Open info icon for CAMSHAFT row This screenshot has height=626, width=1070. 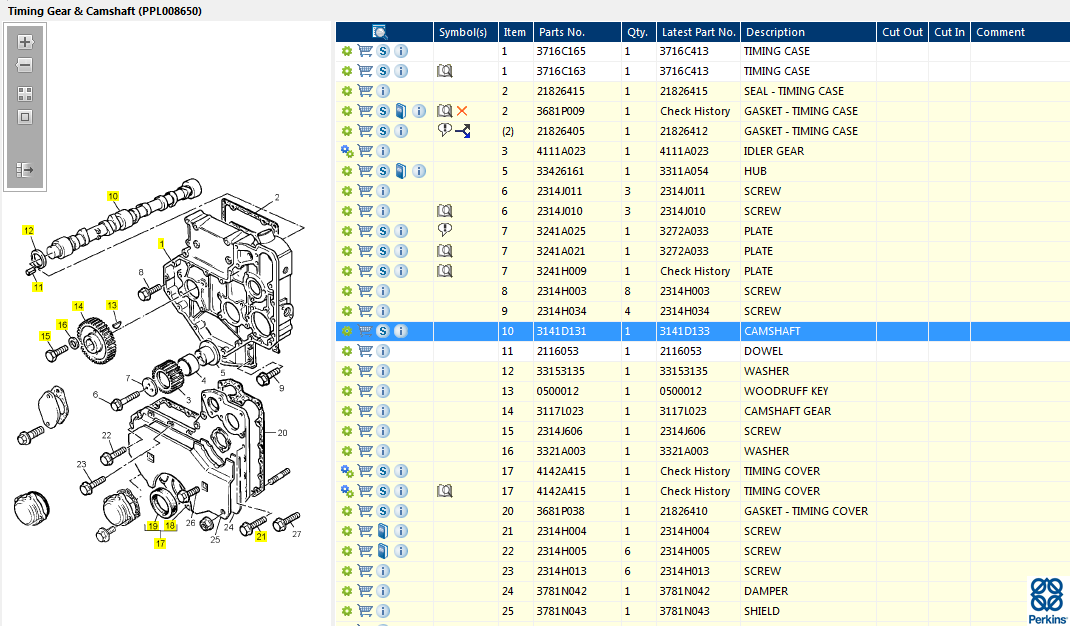tap(400, 331)
